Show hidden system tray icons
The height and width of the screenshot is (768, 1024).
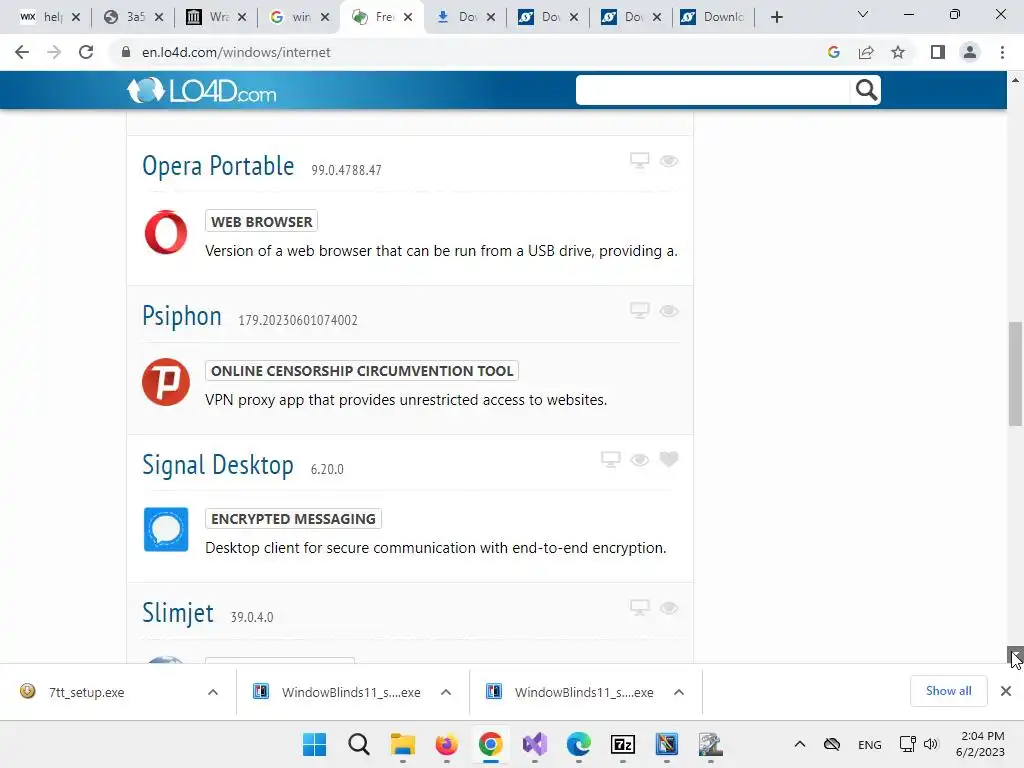[x=799, y=744]
